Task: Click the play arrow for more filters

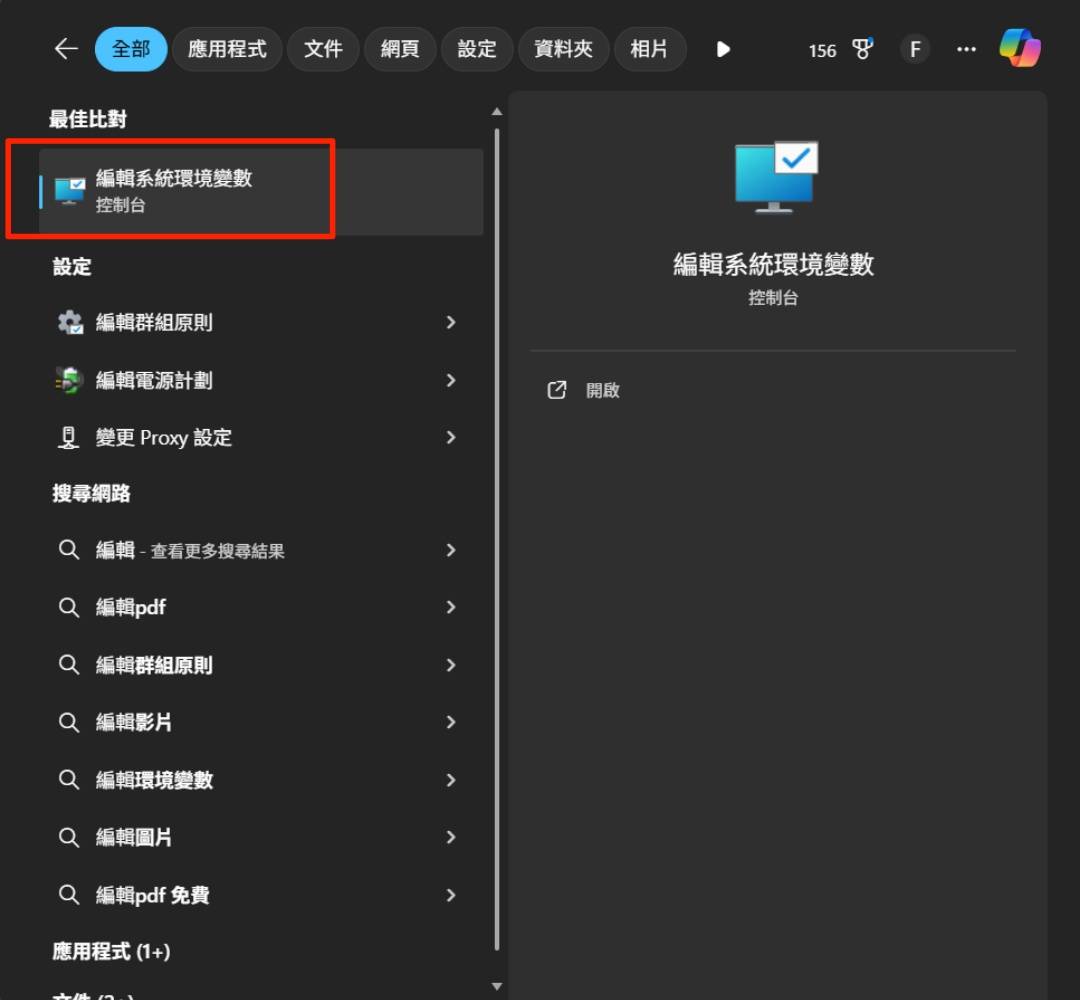Action: (723, 49)
